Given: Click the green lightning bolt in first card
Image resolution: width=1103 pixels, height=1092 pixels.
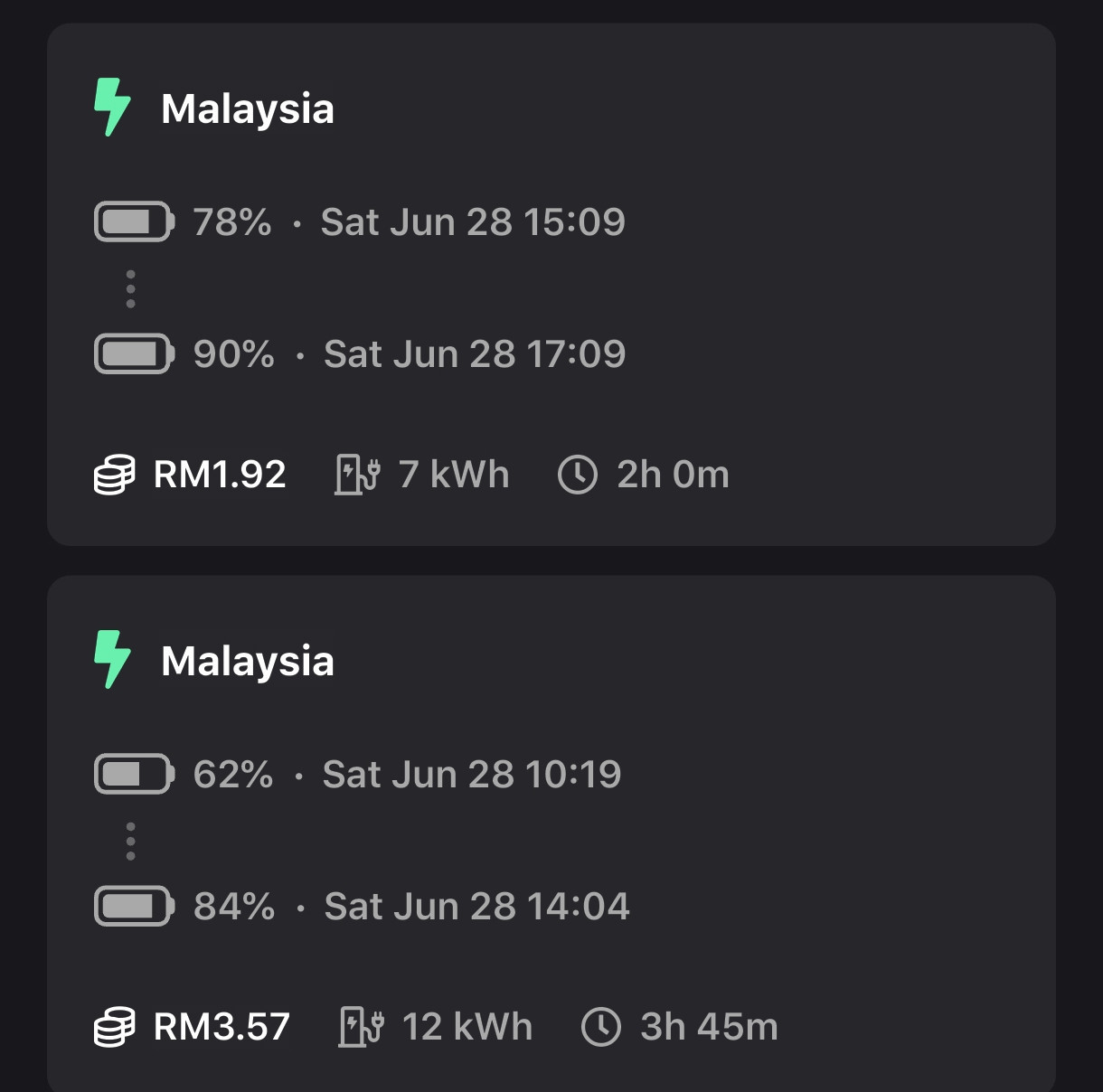Looking at the screenshot, I should 113,108.
